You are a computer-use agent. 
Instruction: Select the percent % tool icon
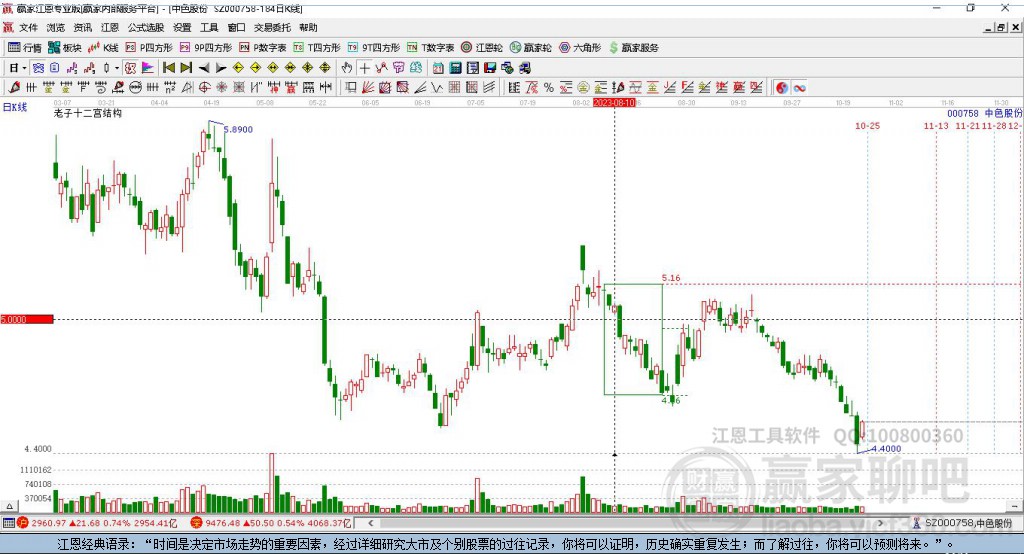(549, 87)
